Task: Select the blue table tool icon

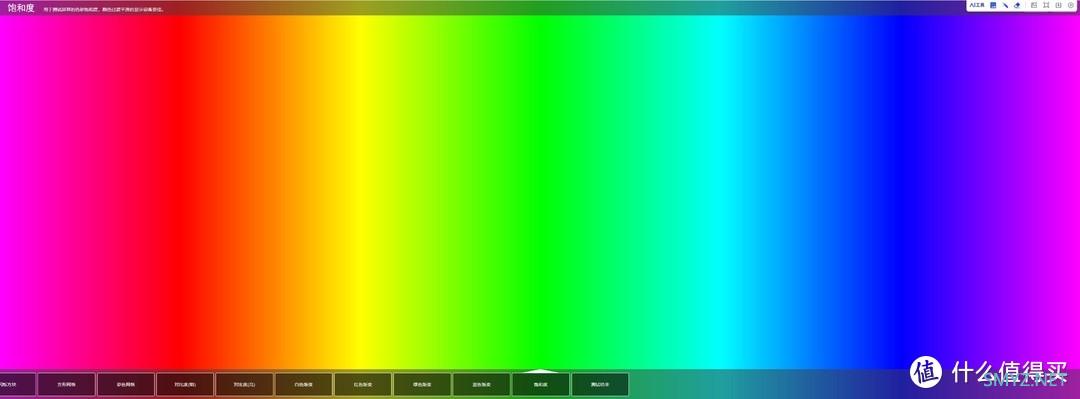Action: click(993, 5)
